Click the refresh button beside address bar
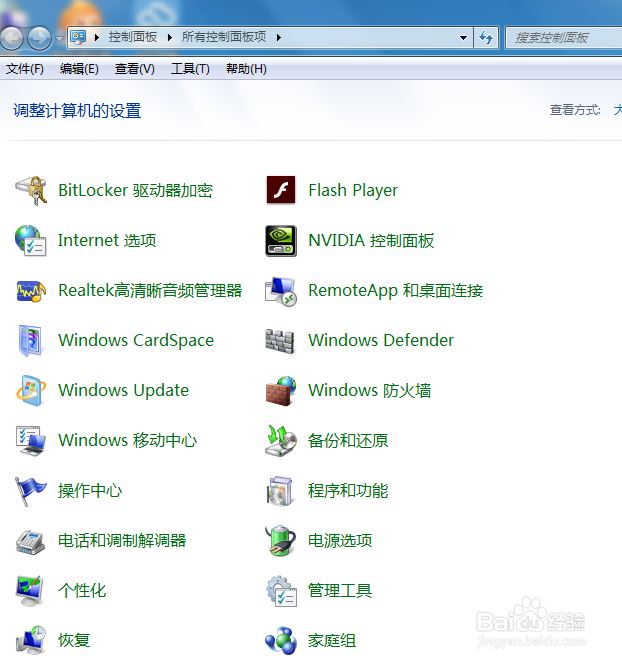This screenshot has width=622, height=663. tap(486, 38)
